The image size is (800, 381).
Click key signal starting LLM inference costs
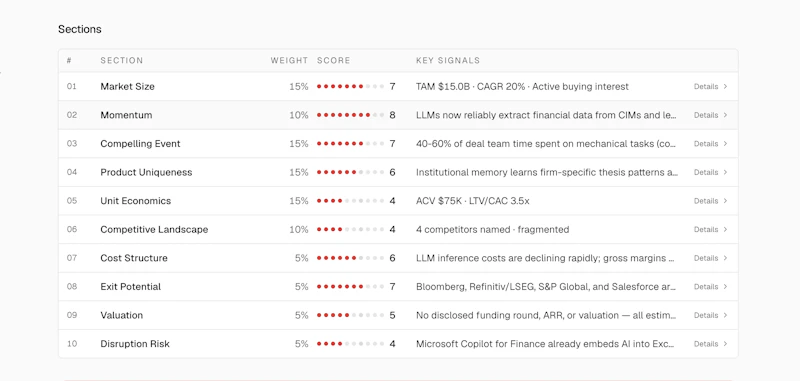546,258
